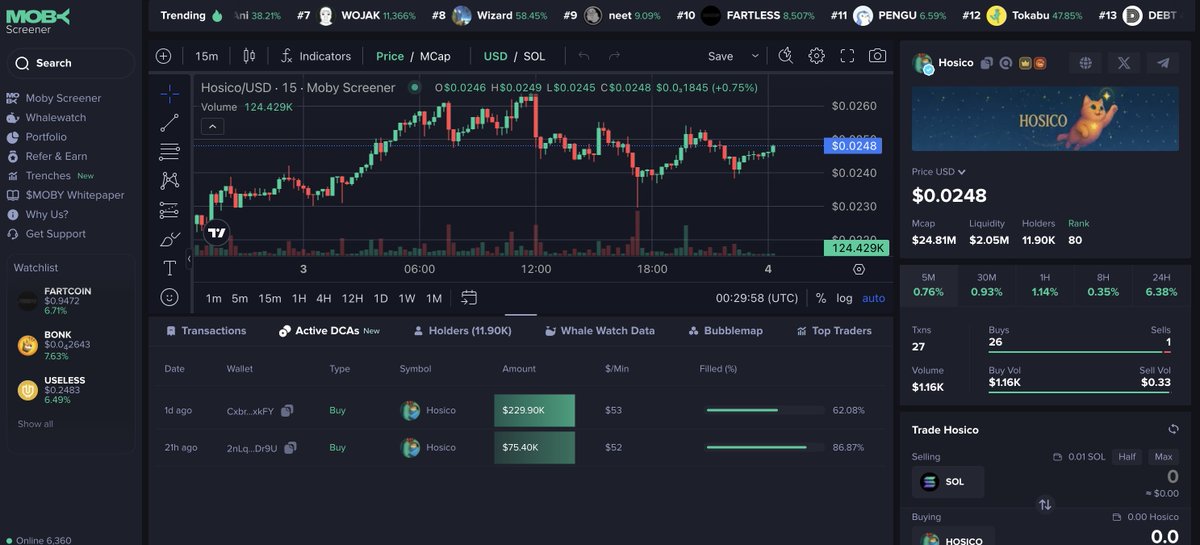
Task: Open the Active DCAs tab
Action: 329,331
